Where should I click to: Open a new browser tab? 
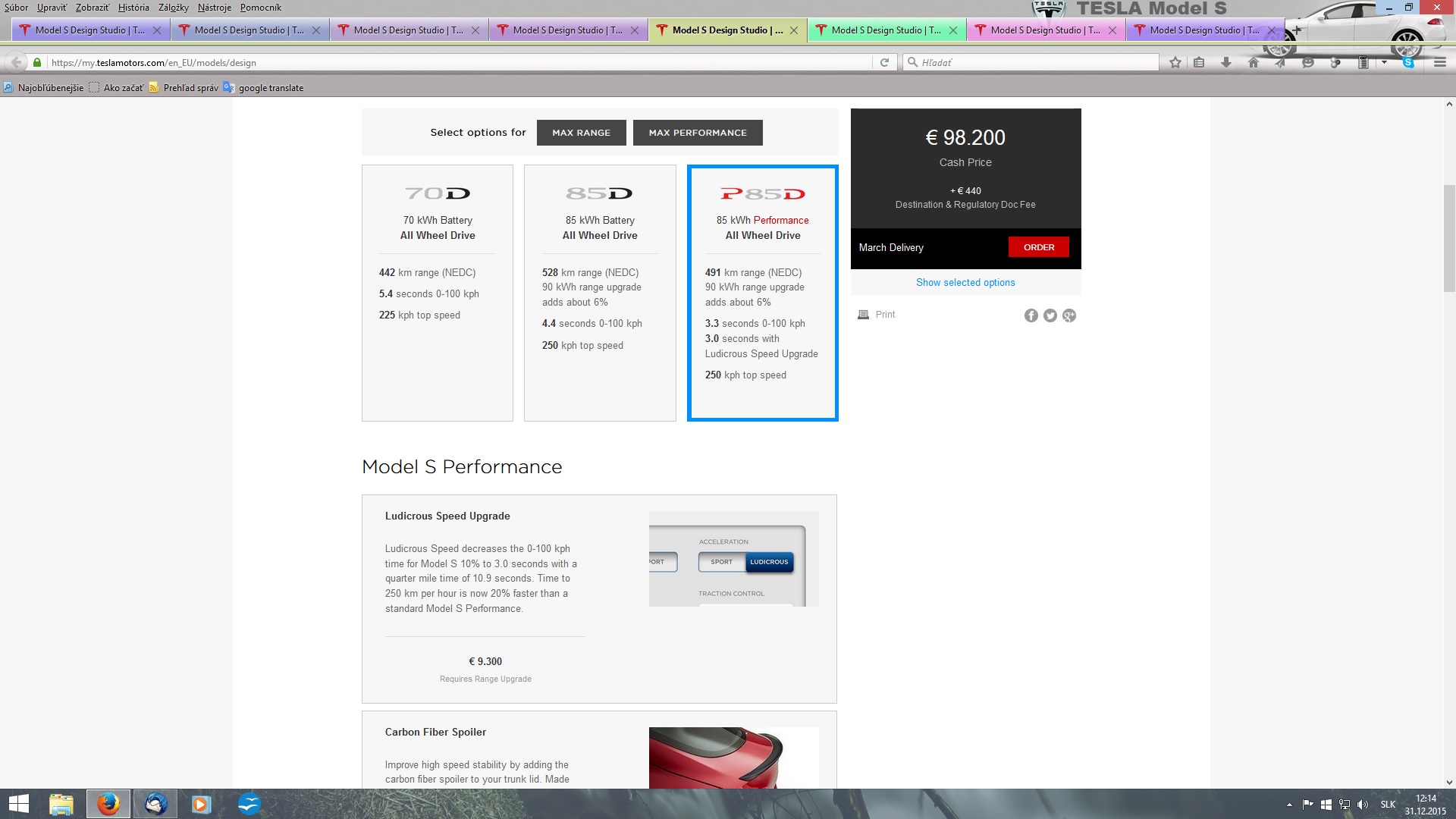click(1297, 30)
